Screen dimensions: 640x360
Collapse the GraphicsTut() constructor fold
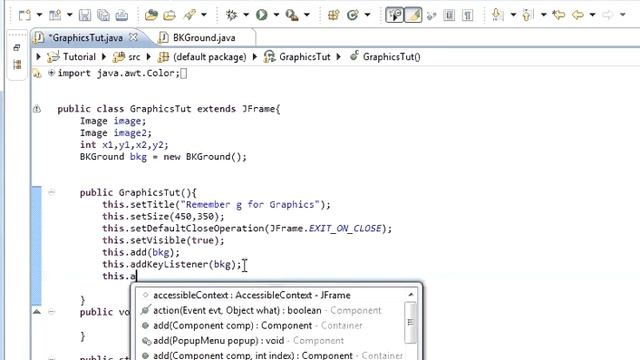pos(51,192)
